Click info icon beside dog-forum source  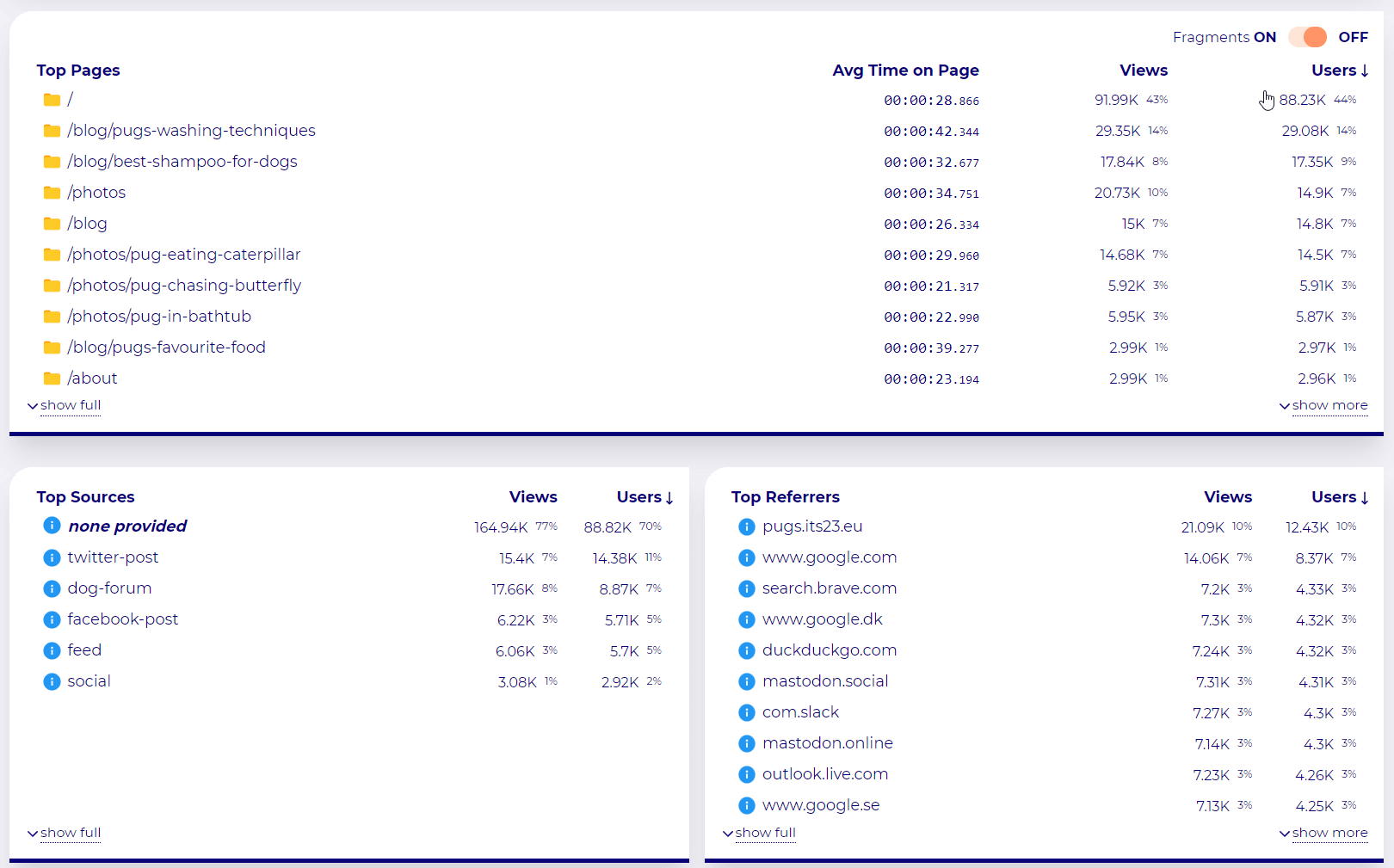pyautogui.click(x=52, y=588)
